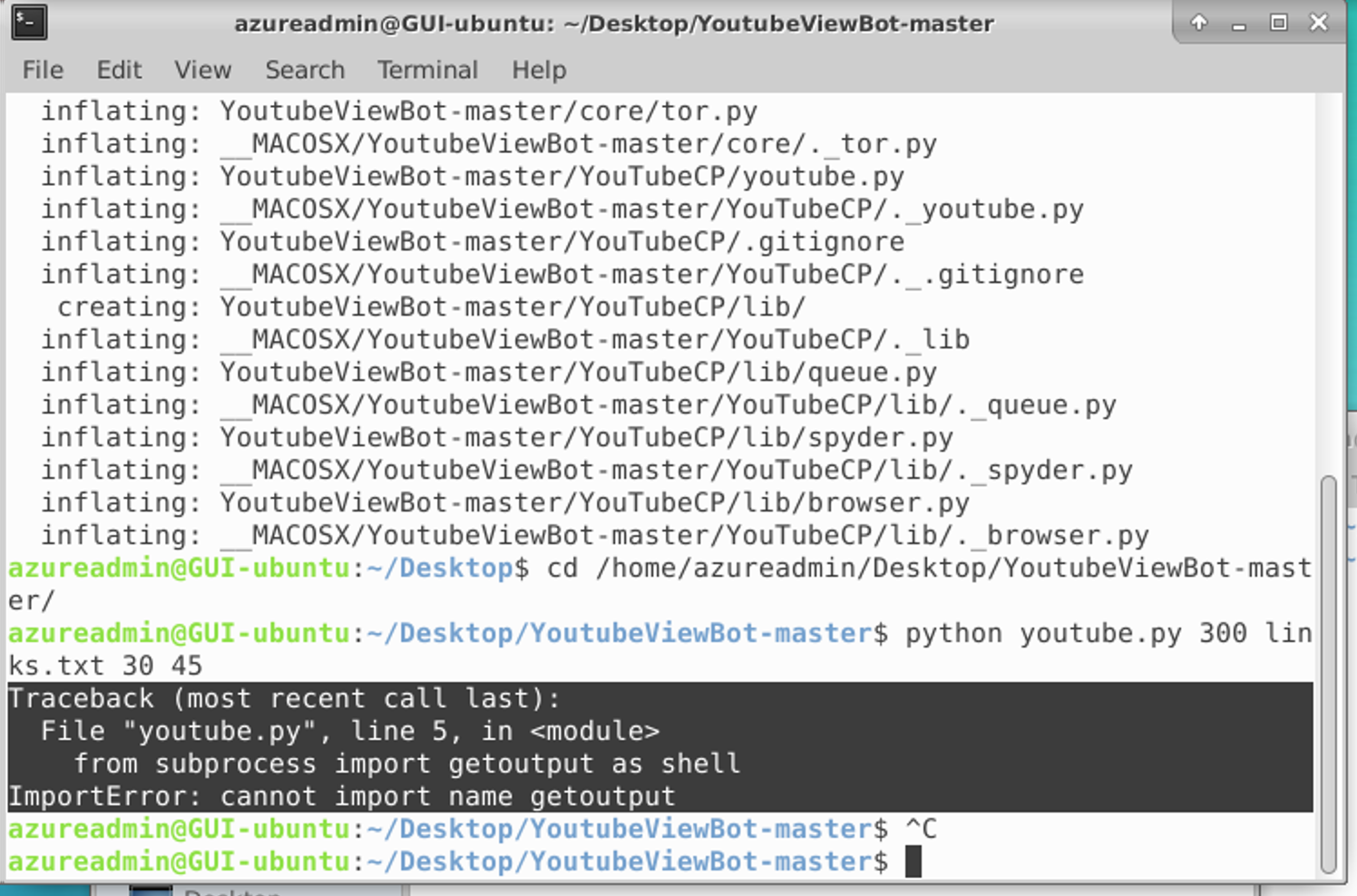This screenshot has height=896, width=1357.
Task: Maximize the terminal window
Action: click(1278, 23)
